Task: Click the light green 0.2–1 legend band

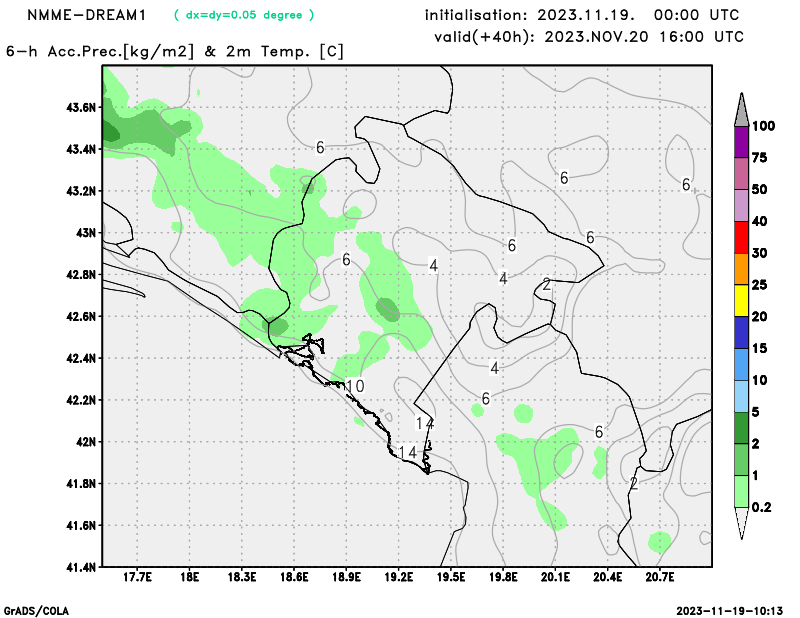Action: (x=741, y=491)
